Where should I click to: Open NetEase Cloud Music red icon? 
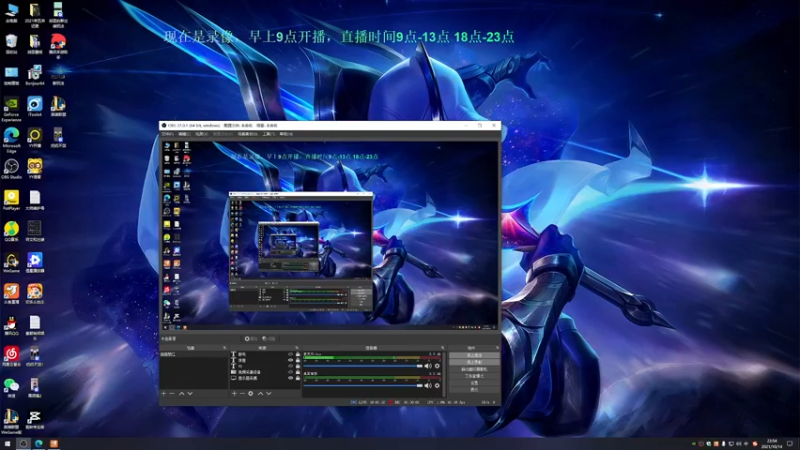11,356
